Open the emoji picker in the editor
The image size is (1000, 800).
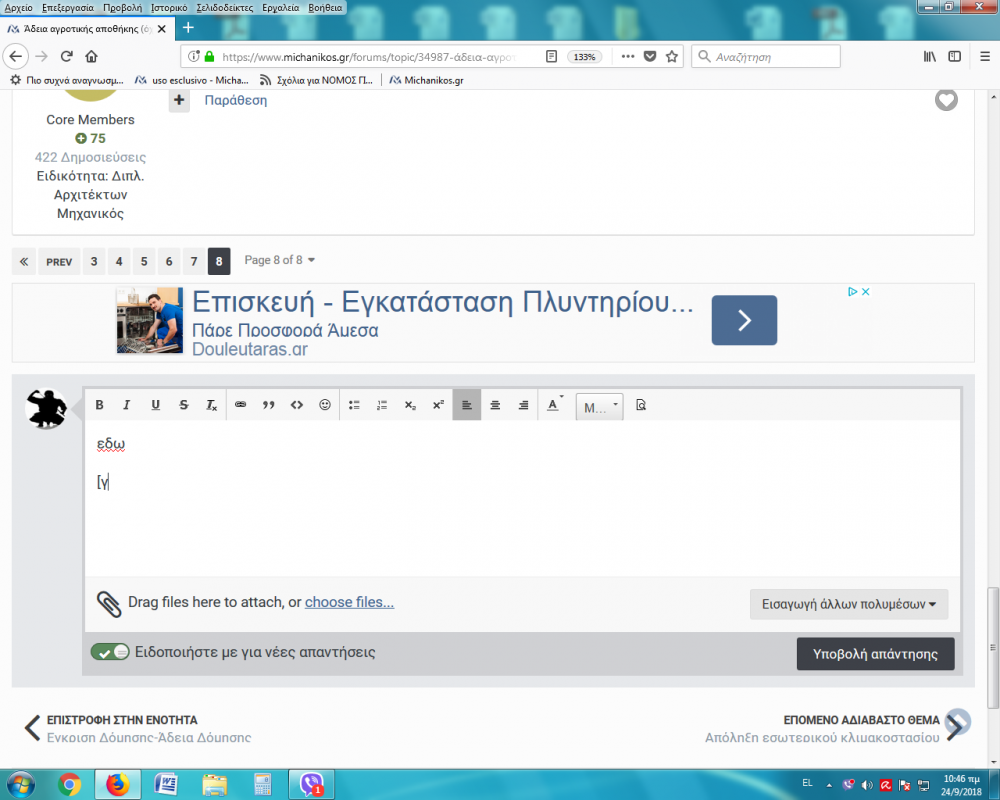(325, 405)
